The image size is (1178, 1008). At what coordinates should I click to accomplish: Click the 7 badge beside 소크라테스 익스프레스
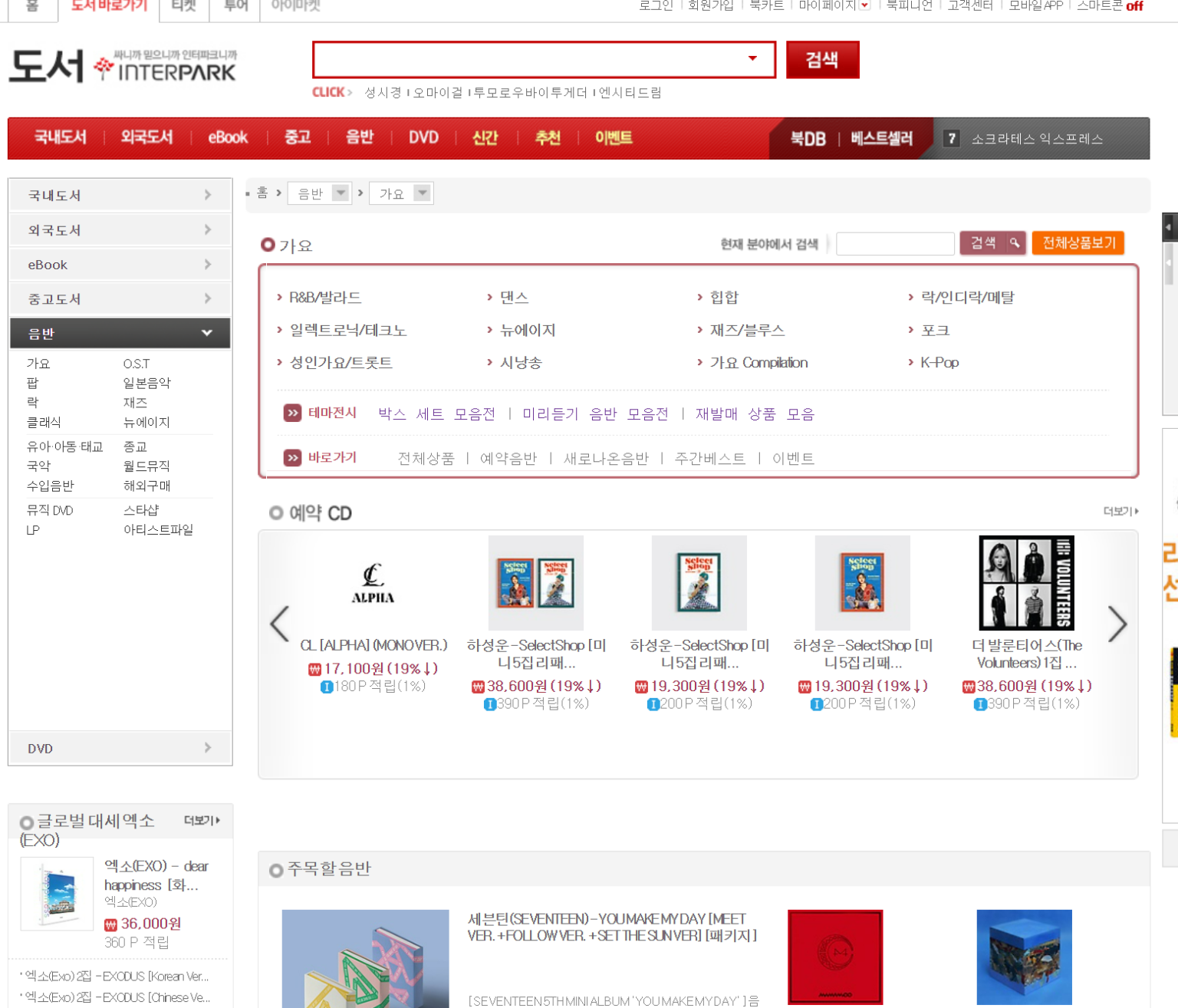[952, 138]
